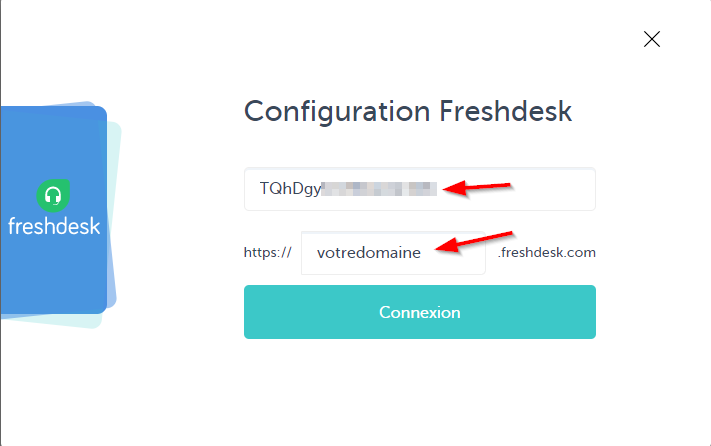Click the white freshdesk wordmark
Screen dimensions: 711x446
54,226
